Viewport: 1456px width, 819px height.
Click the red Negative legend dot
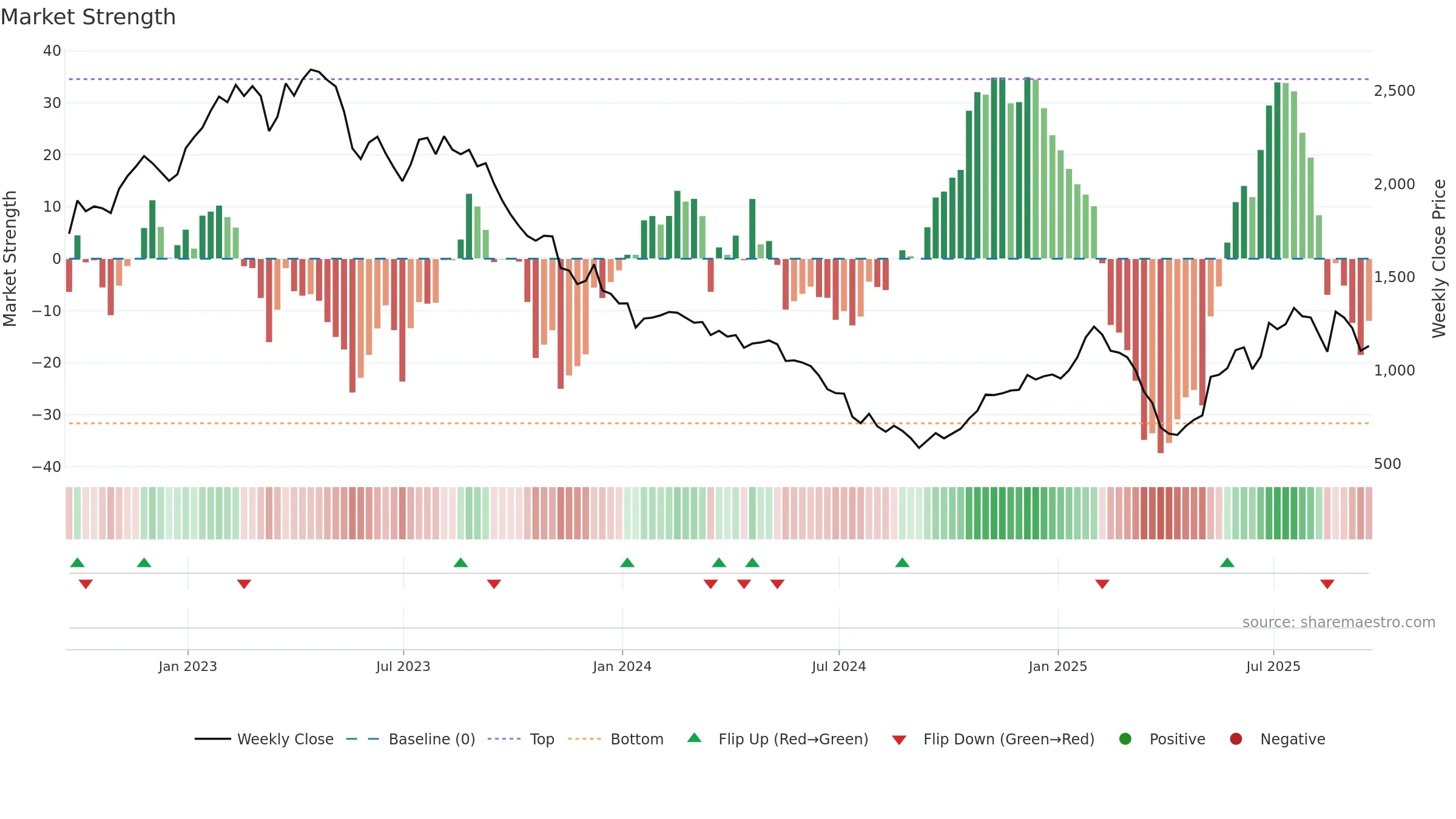coord(1236,739)
